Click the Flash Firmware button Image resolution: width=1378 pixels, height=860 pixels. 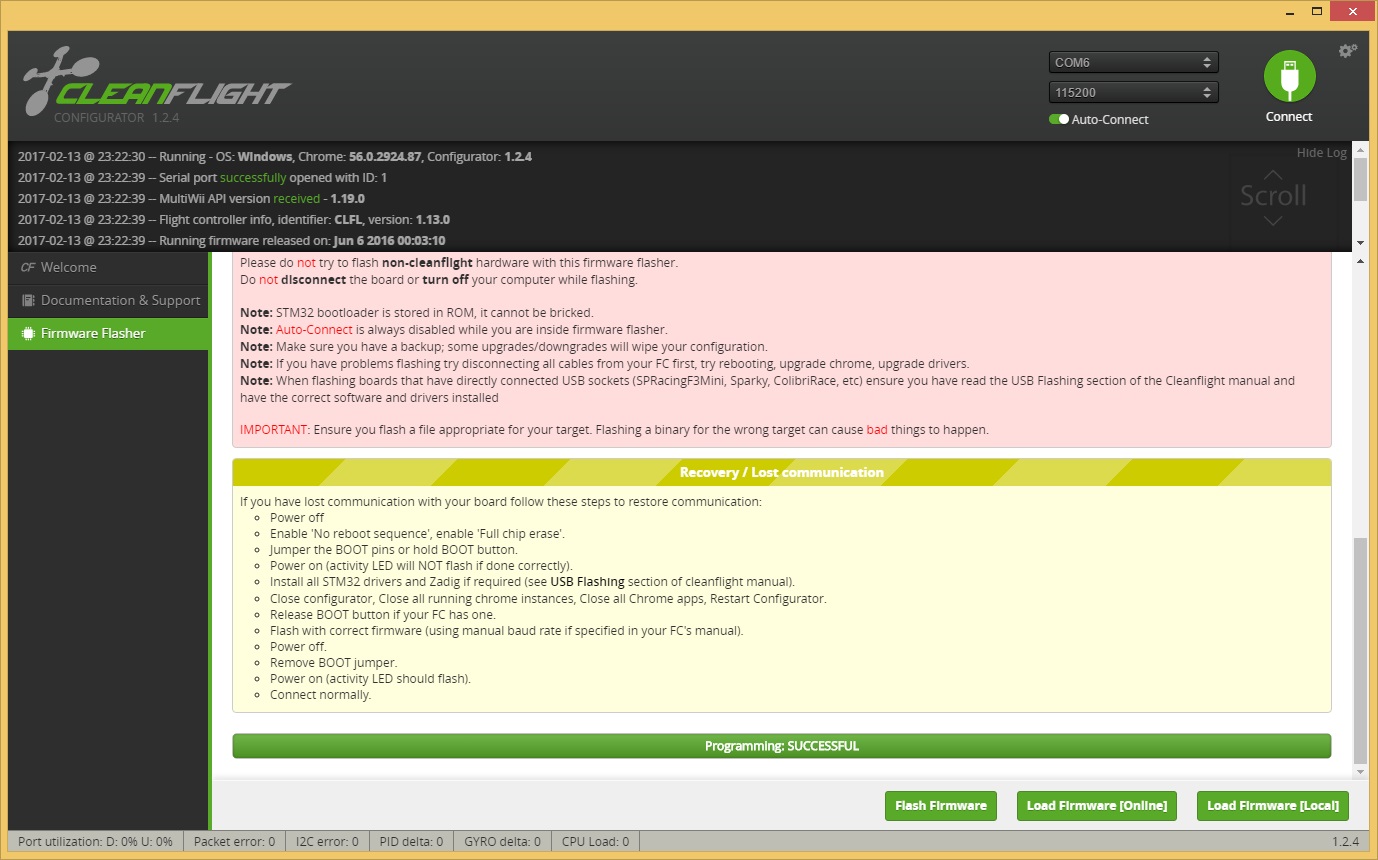tap(941, 806)
